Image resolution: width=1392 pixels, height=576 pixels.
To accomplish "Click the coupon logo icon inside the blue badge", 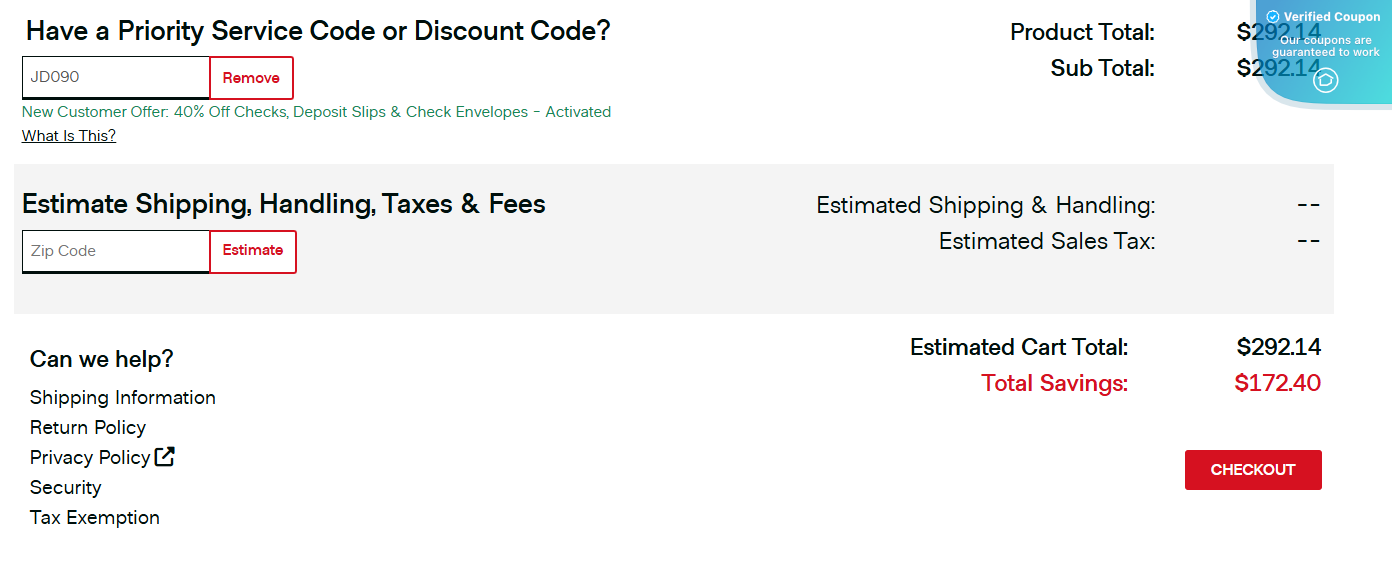I will (1327, 80).
